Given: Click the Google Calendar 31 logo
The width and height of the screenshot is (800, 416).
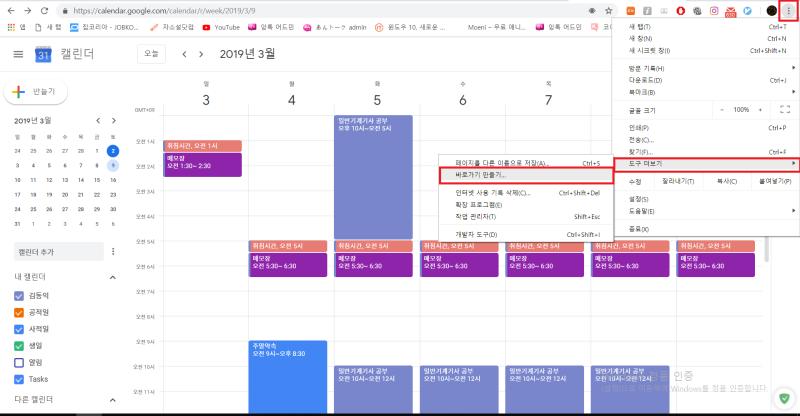Looking at the screenshot, I should point(43,54).
